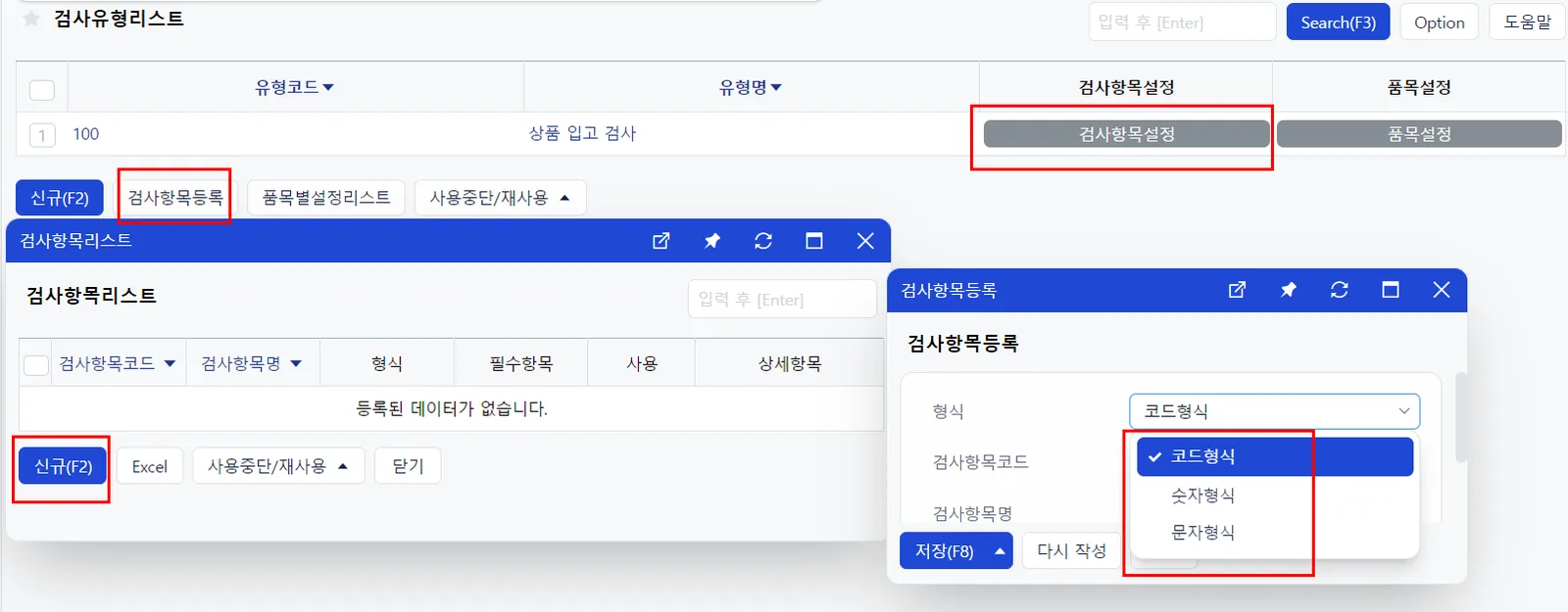Click the favorite star next to 검사유형리스트
The width and height of the screenshot is (1568, 612).
pyautogui.click(x=31, y=19)
